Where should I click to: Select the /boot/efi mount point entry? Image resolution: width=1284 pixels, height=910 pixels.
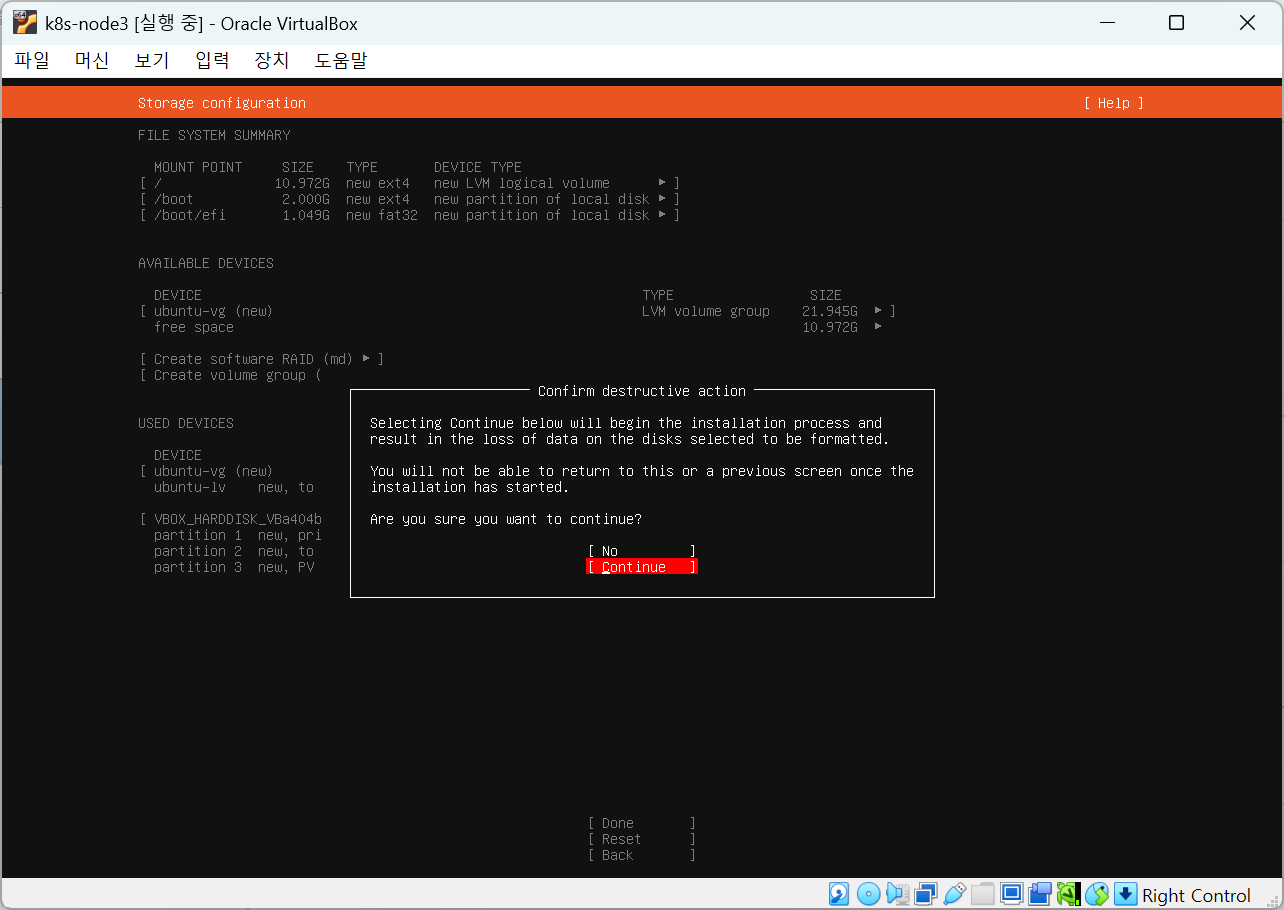pyautogui.click(x=410, y=215)
